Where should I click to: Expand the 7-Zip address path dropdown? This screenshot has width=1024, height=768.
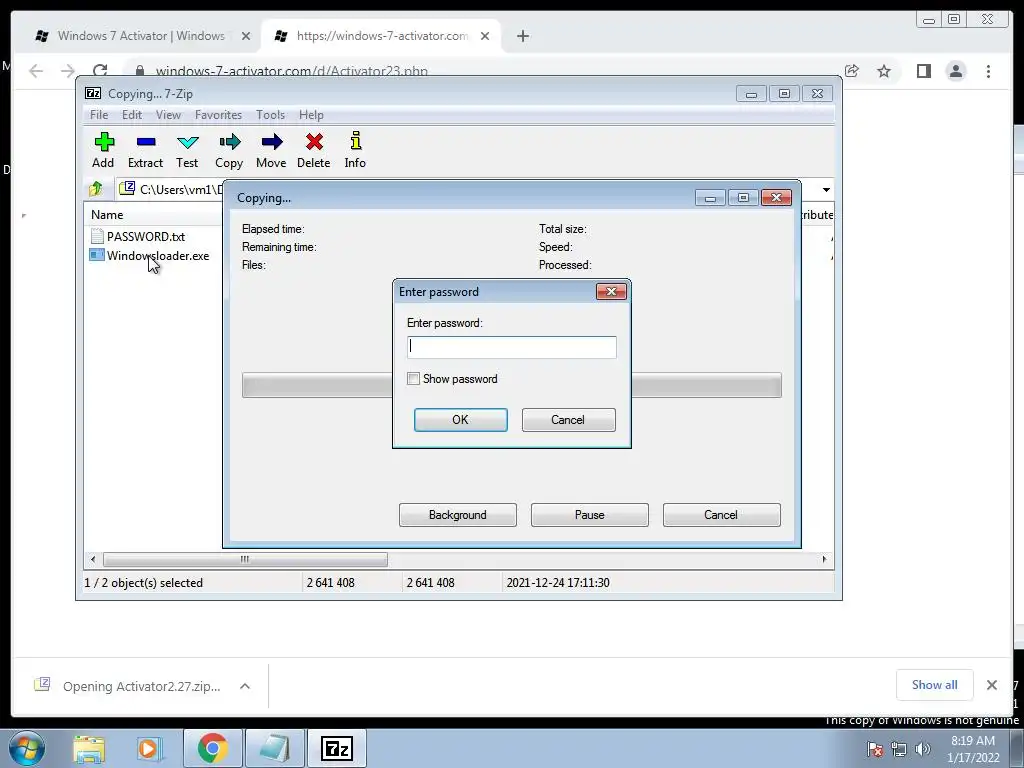coord(826,189)
